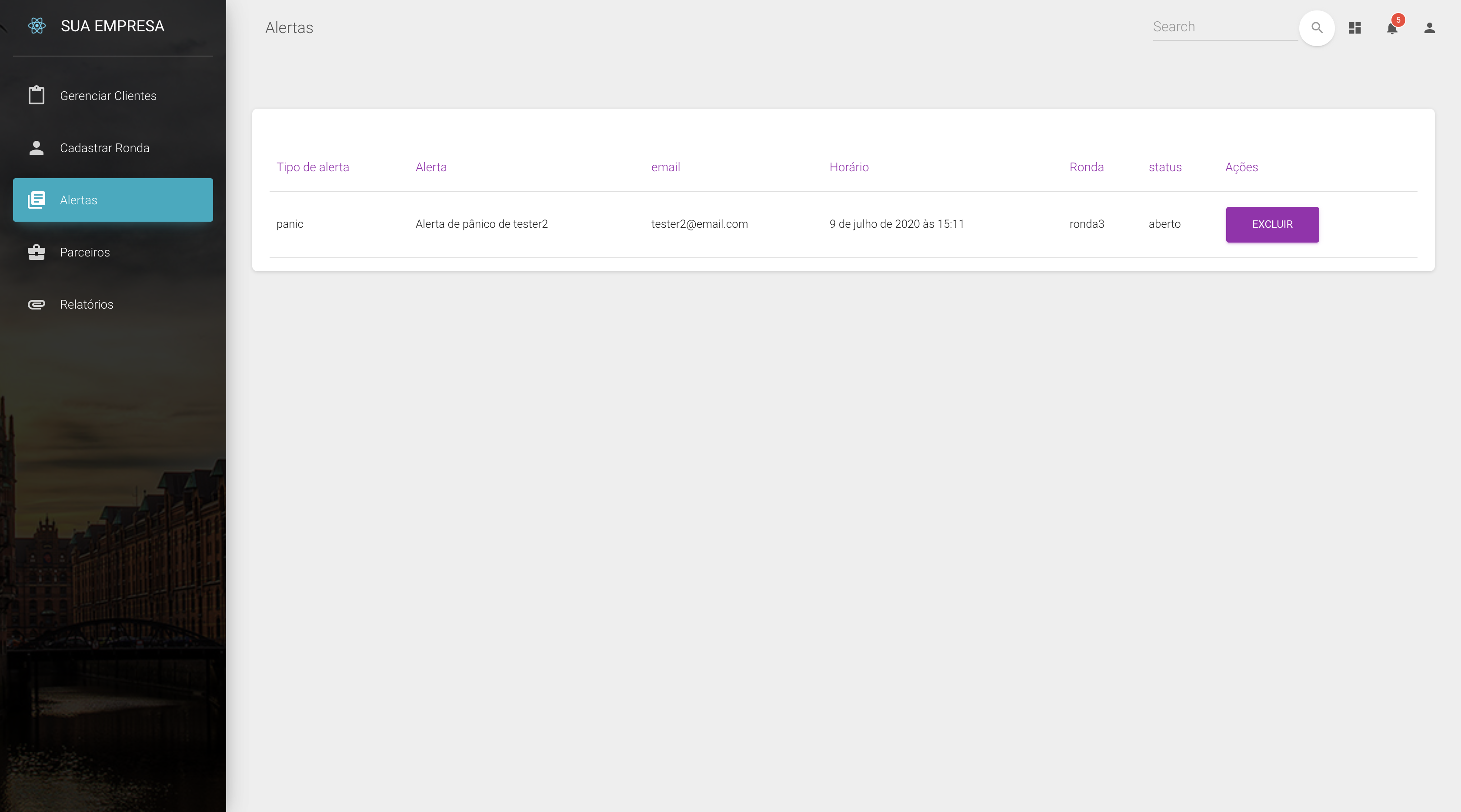Go to Cadastrar Ronda page
Viewport: 1461px width, 812px height.
[x=105, y=148]
